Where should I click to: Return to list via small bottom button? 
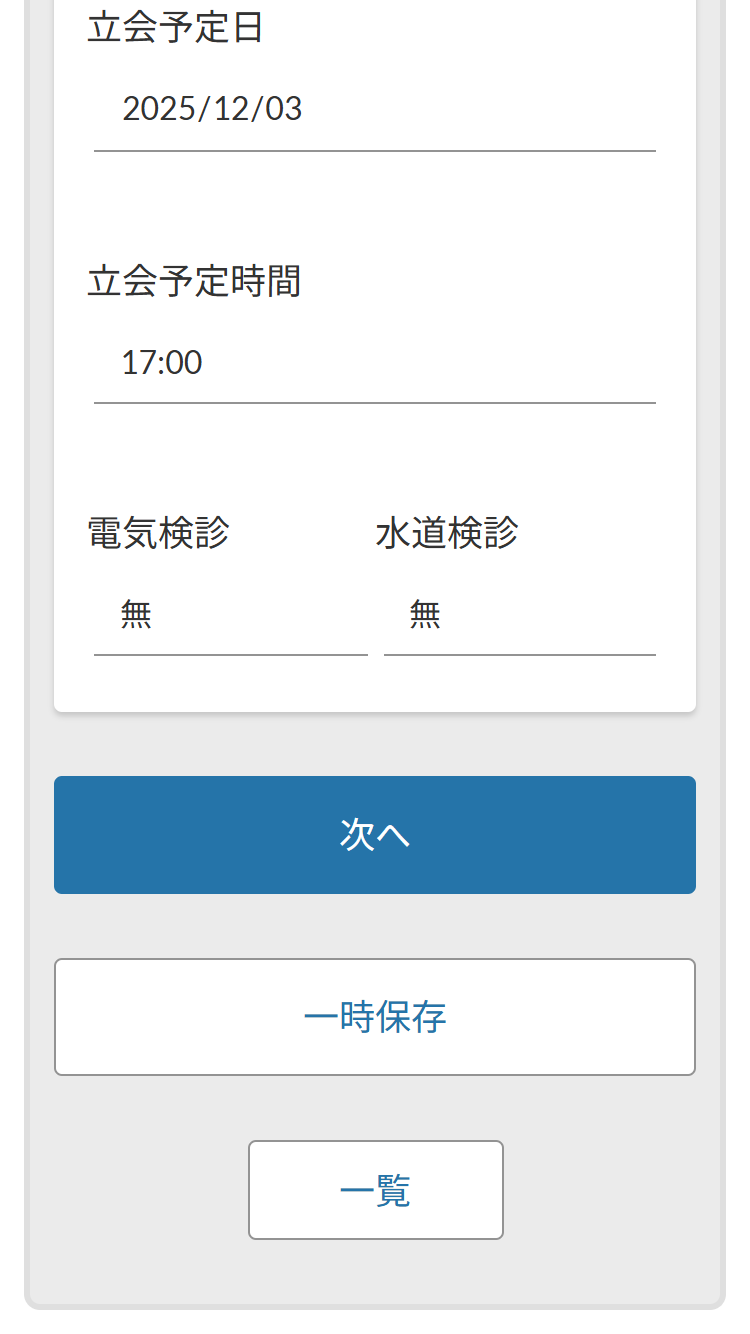(375, 1190)
